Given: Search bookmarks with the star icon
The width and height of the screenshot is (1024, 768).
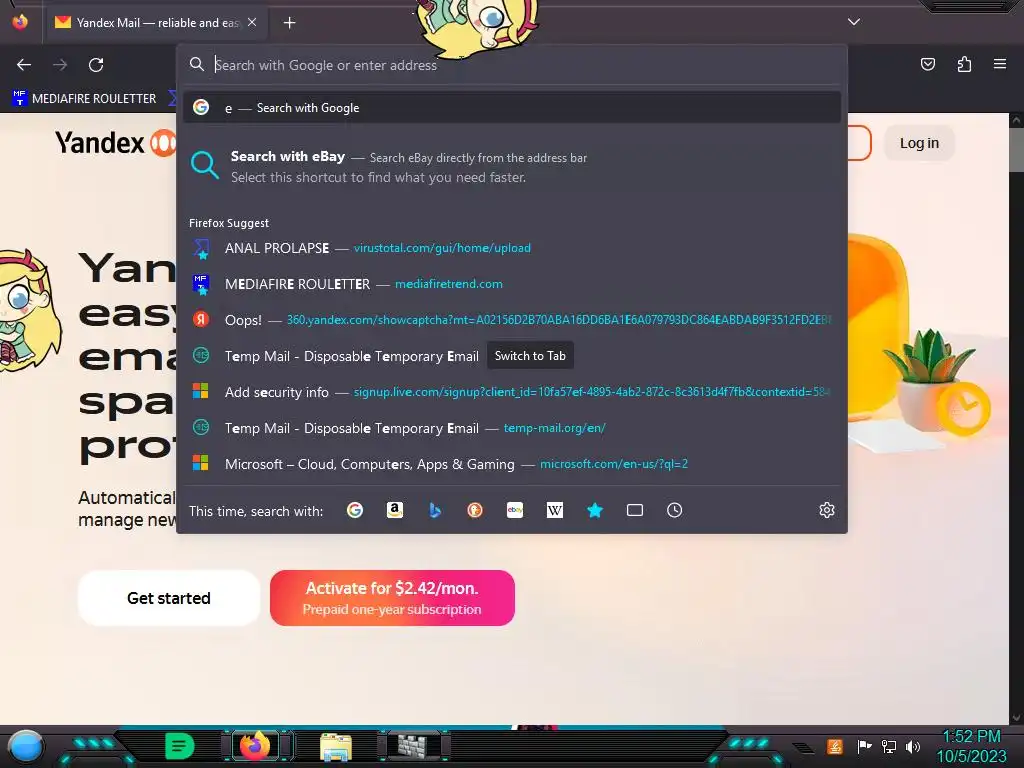Looking at the screenshot, I should coord(594,510).
